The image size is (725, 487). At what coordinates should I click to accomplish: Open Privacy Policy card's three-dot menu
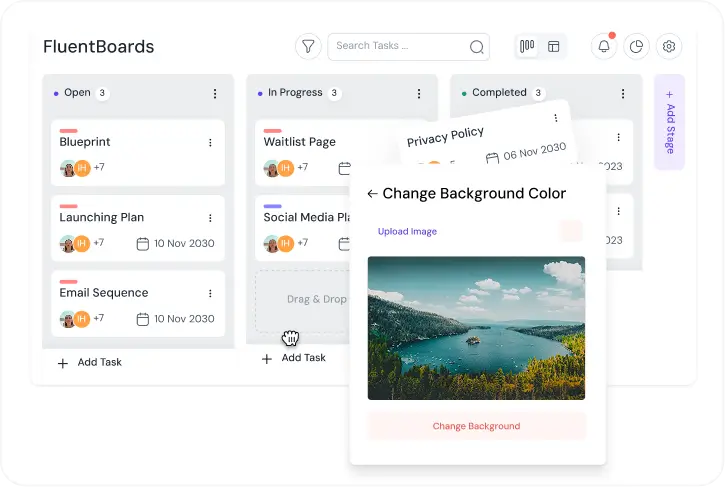(x=555, y=118)
